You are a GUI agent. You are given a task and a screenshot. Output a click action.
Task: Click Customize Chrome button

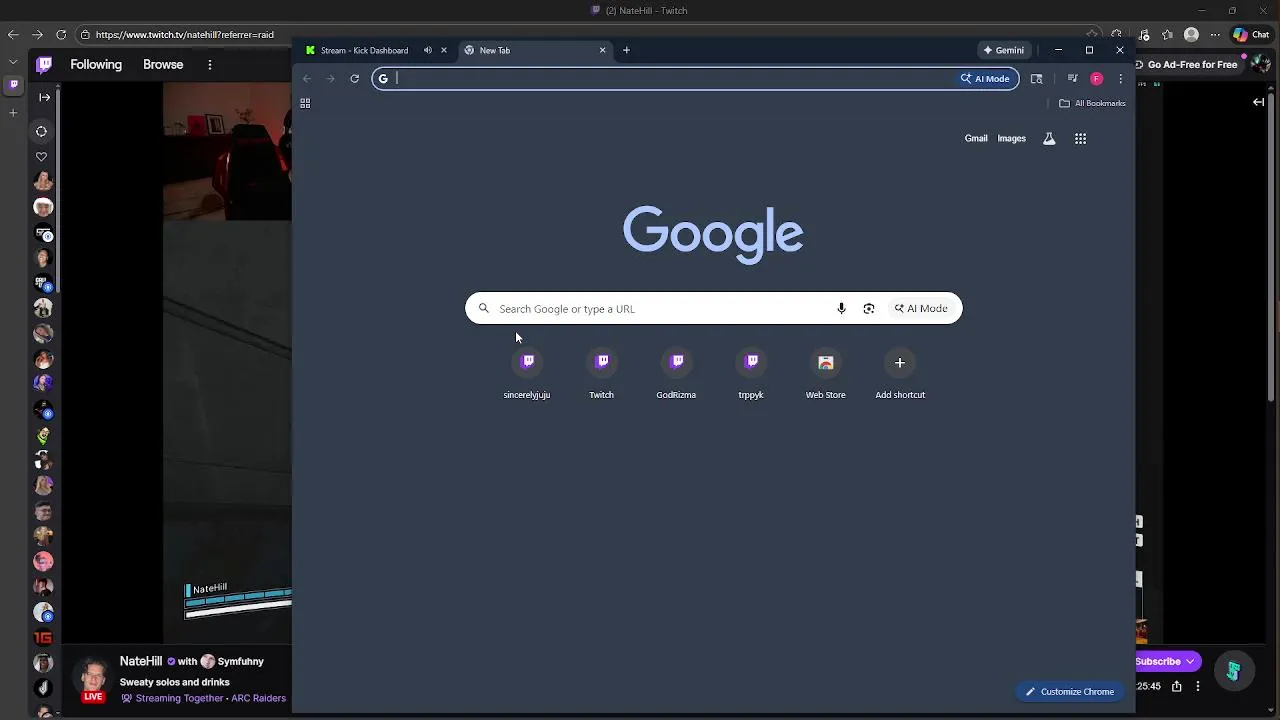pos(1069,691)
